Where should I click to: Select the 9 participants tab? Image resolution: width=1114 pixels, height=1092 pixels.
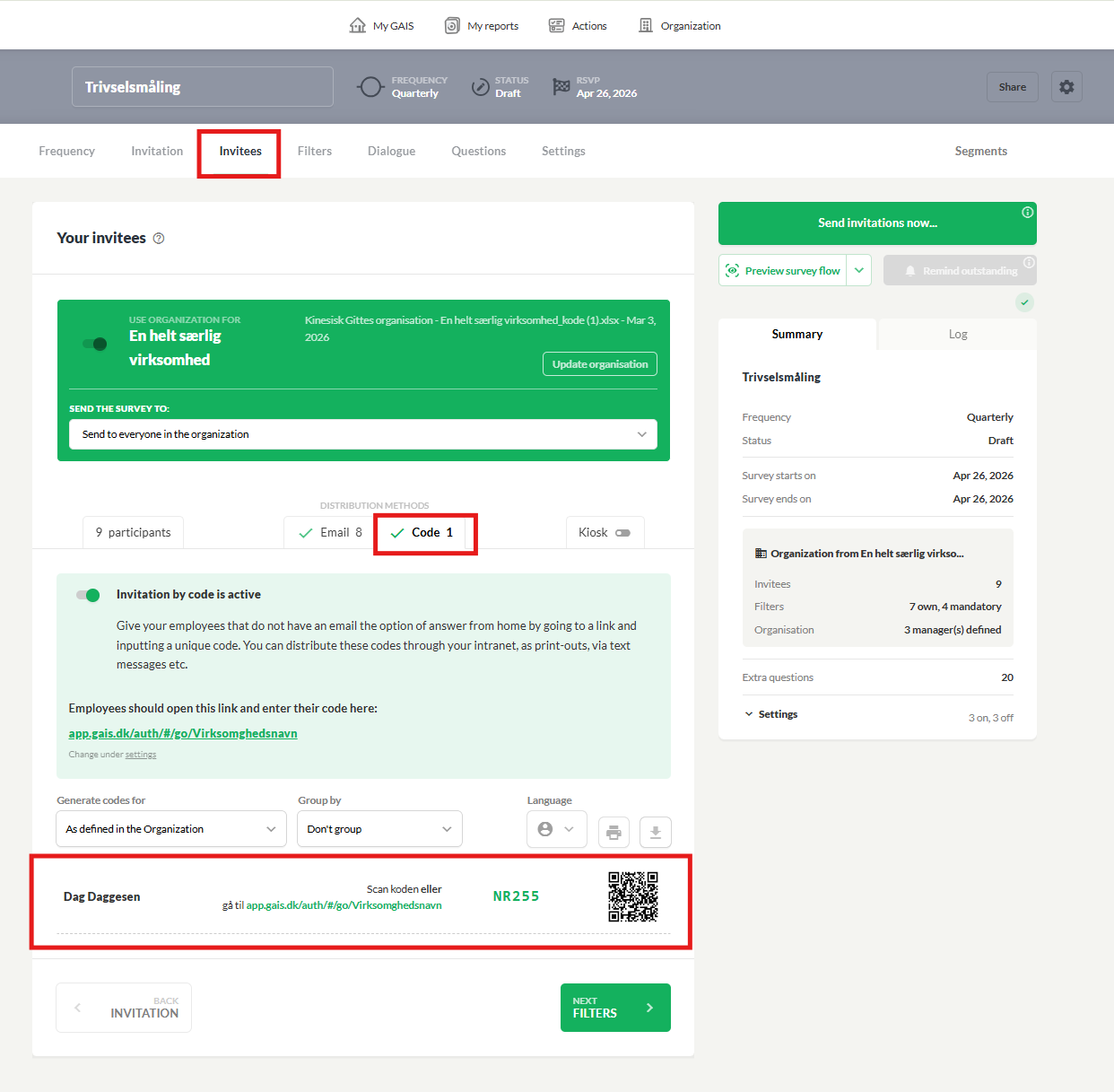(133, 533)
